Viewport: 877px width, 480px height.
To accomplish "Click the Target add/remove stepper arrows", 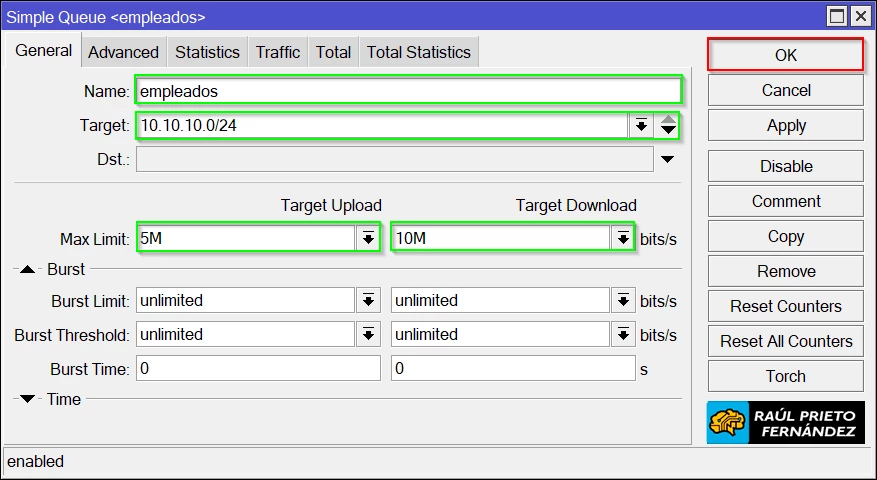I will coord(668,126).
